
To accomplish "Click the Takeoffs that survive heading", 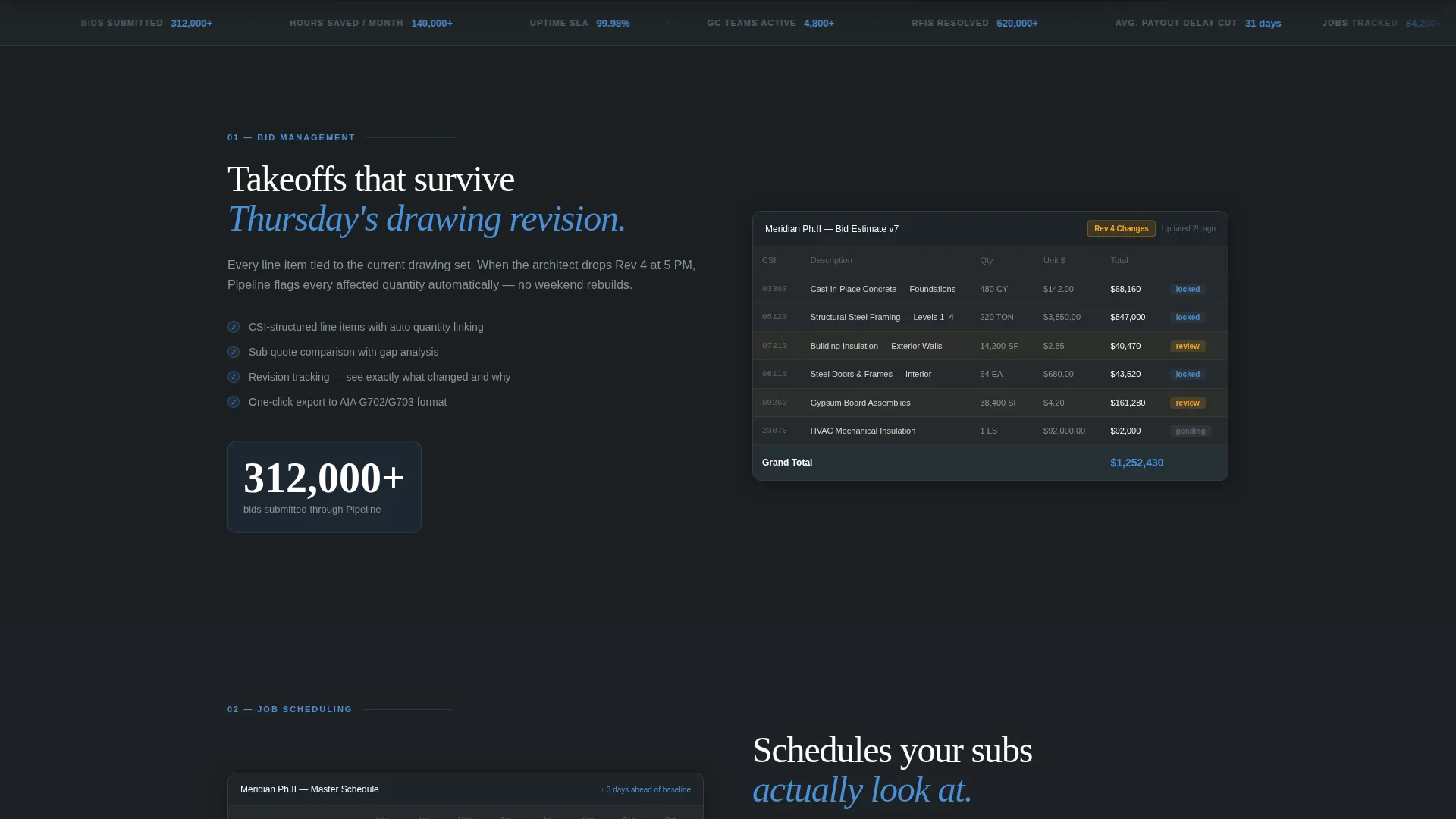I will [x=371, y=180].
